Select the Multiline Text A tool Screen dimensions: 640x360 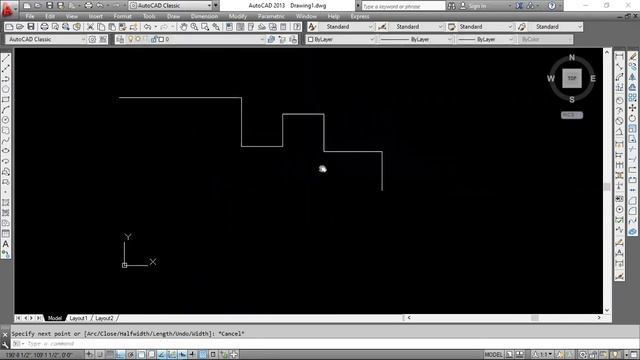pyautogui.click(x=6, y=244)
